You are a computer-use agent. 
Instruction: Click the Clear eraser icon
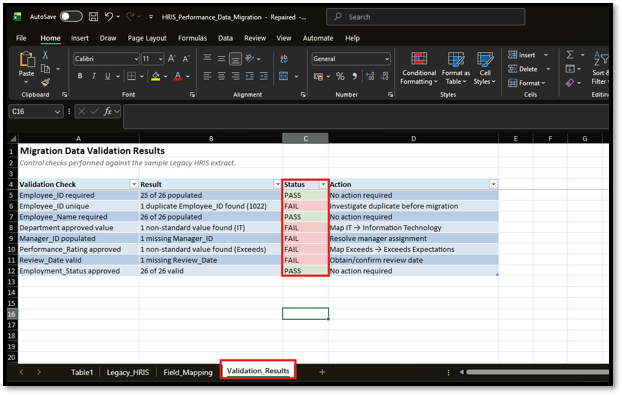[570, 82]
